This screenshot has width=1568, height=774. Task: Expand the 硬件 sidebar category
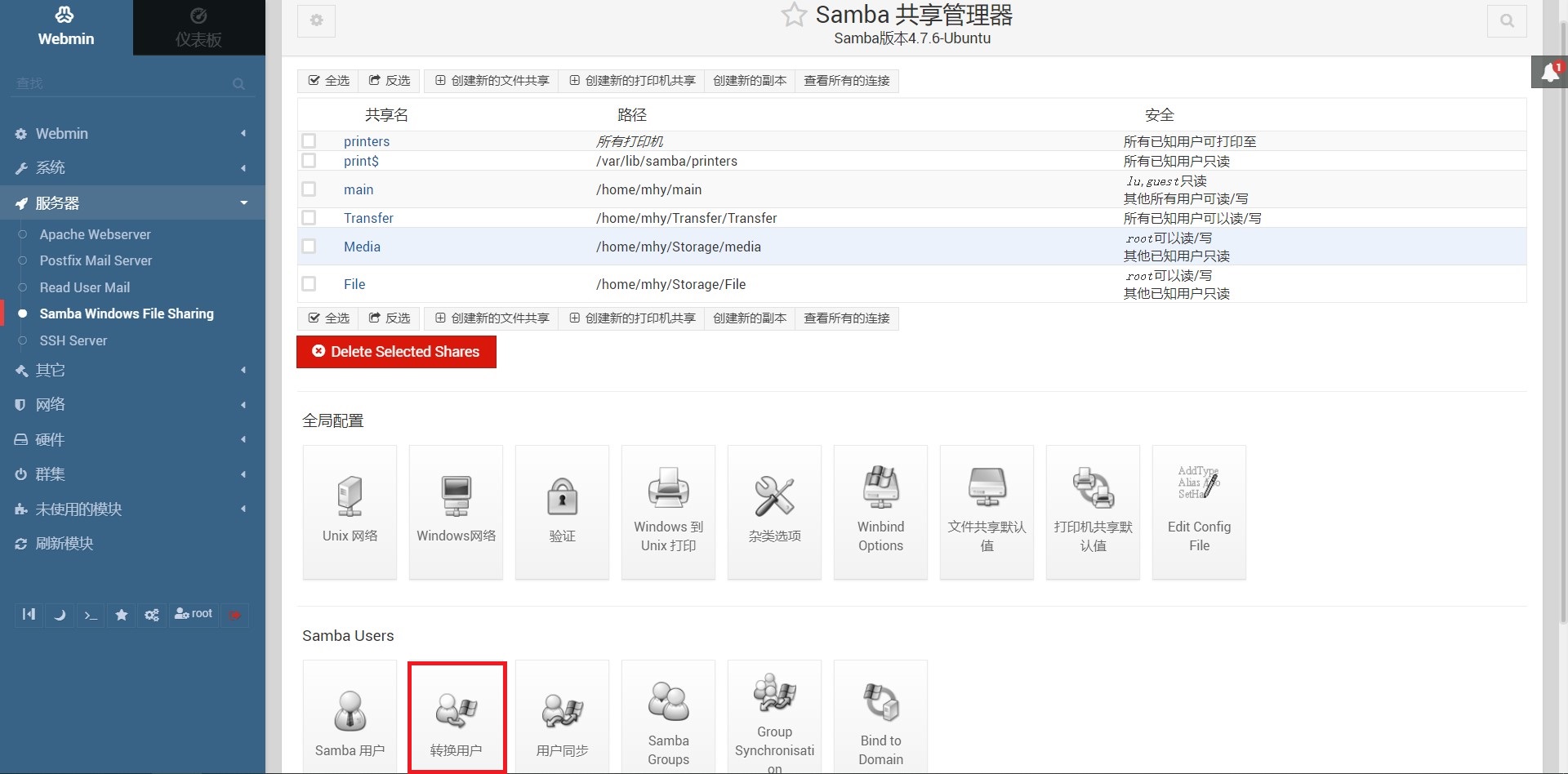click(x=132, y=439)
